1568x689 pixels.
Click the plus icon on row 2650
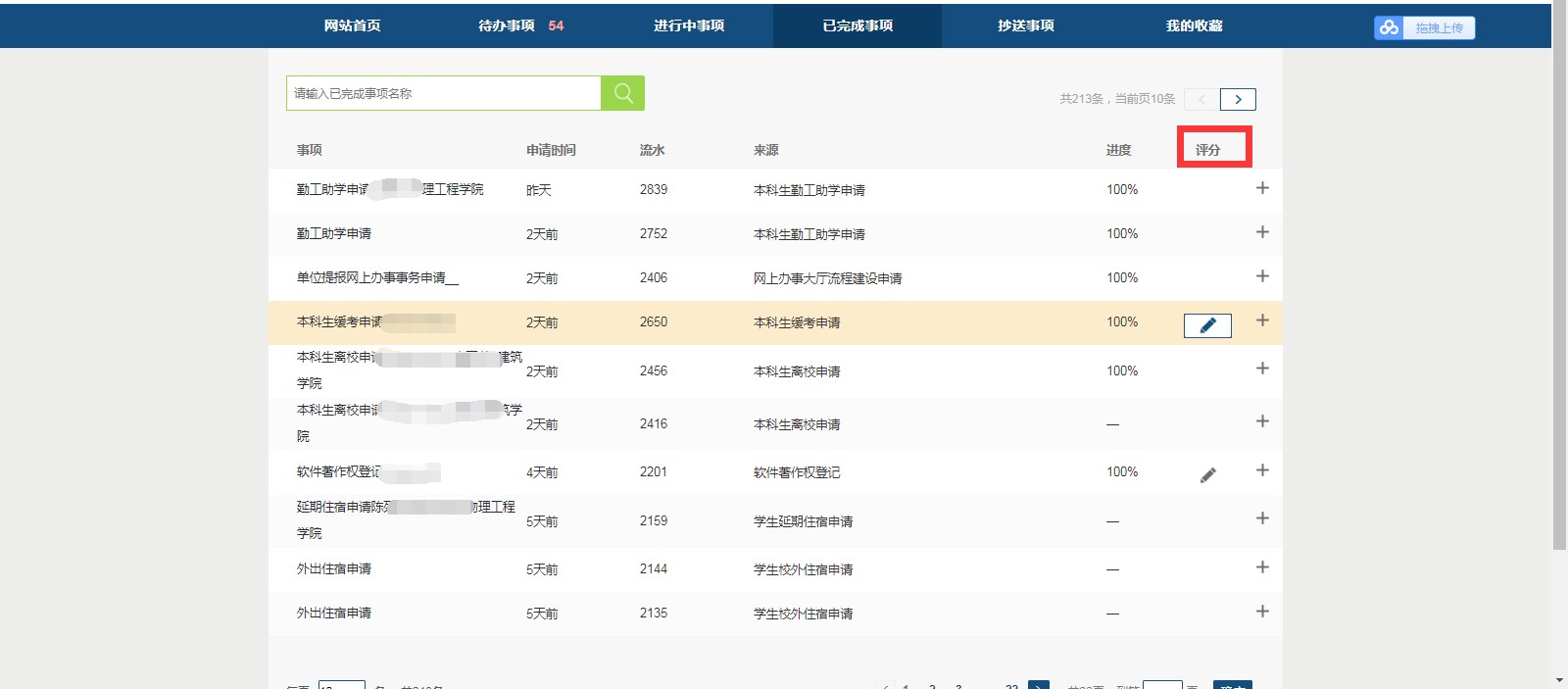pos(1262,320)
